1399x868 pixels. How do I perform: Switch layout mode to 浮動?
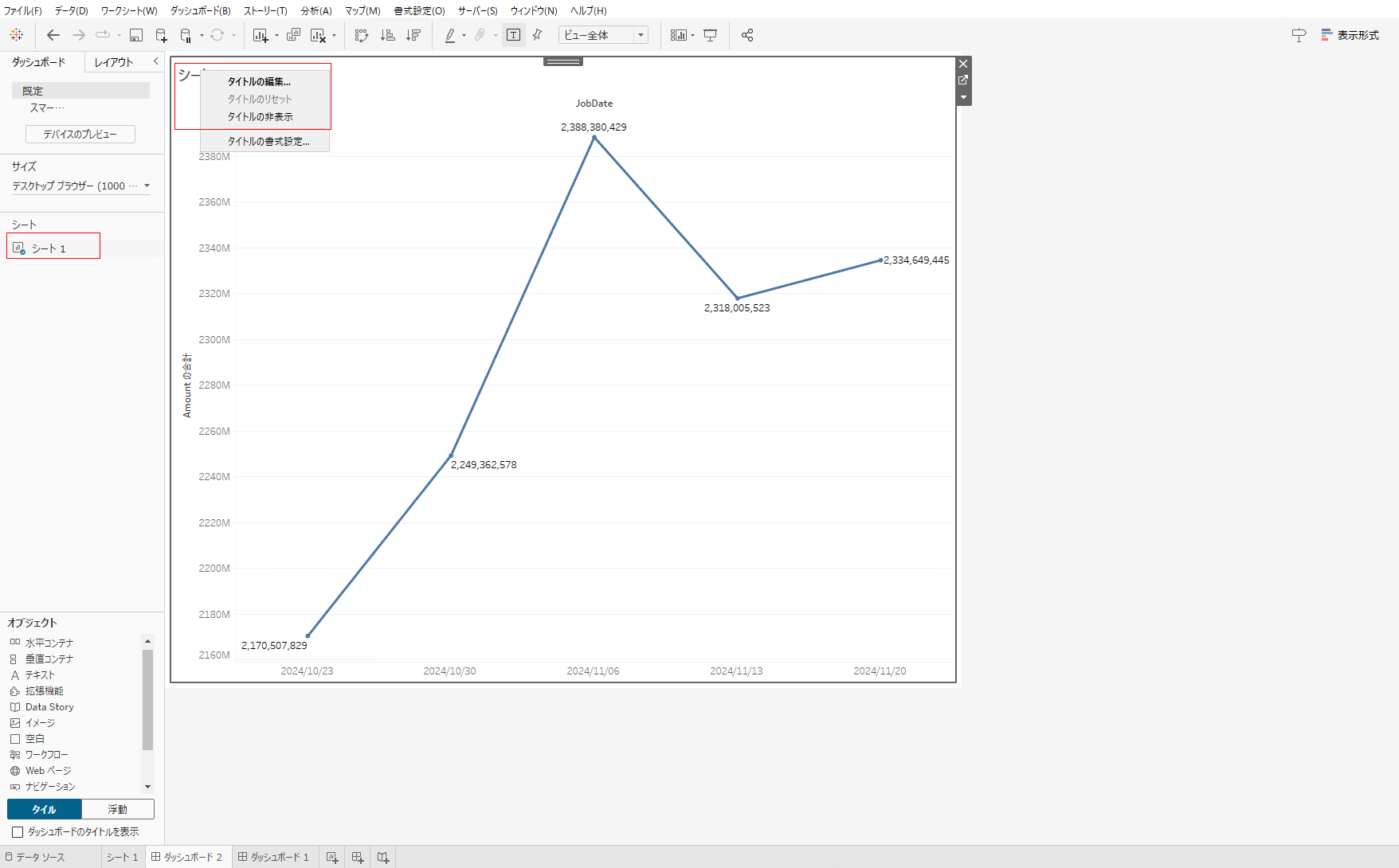pos(118,809)
